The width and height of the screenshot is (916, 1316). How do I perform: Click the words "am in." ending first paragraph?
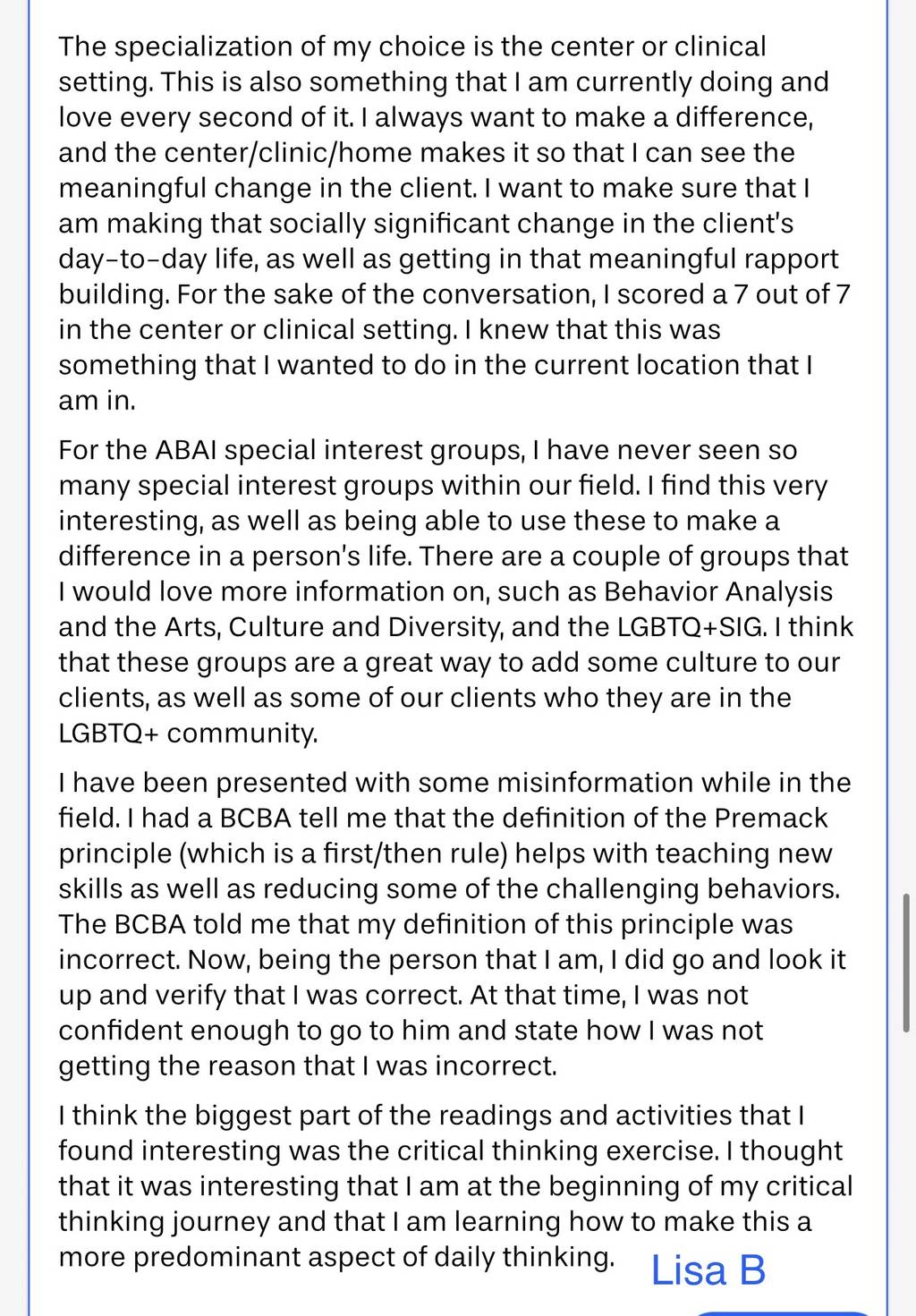[98, 401]
